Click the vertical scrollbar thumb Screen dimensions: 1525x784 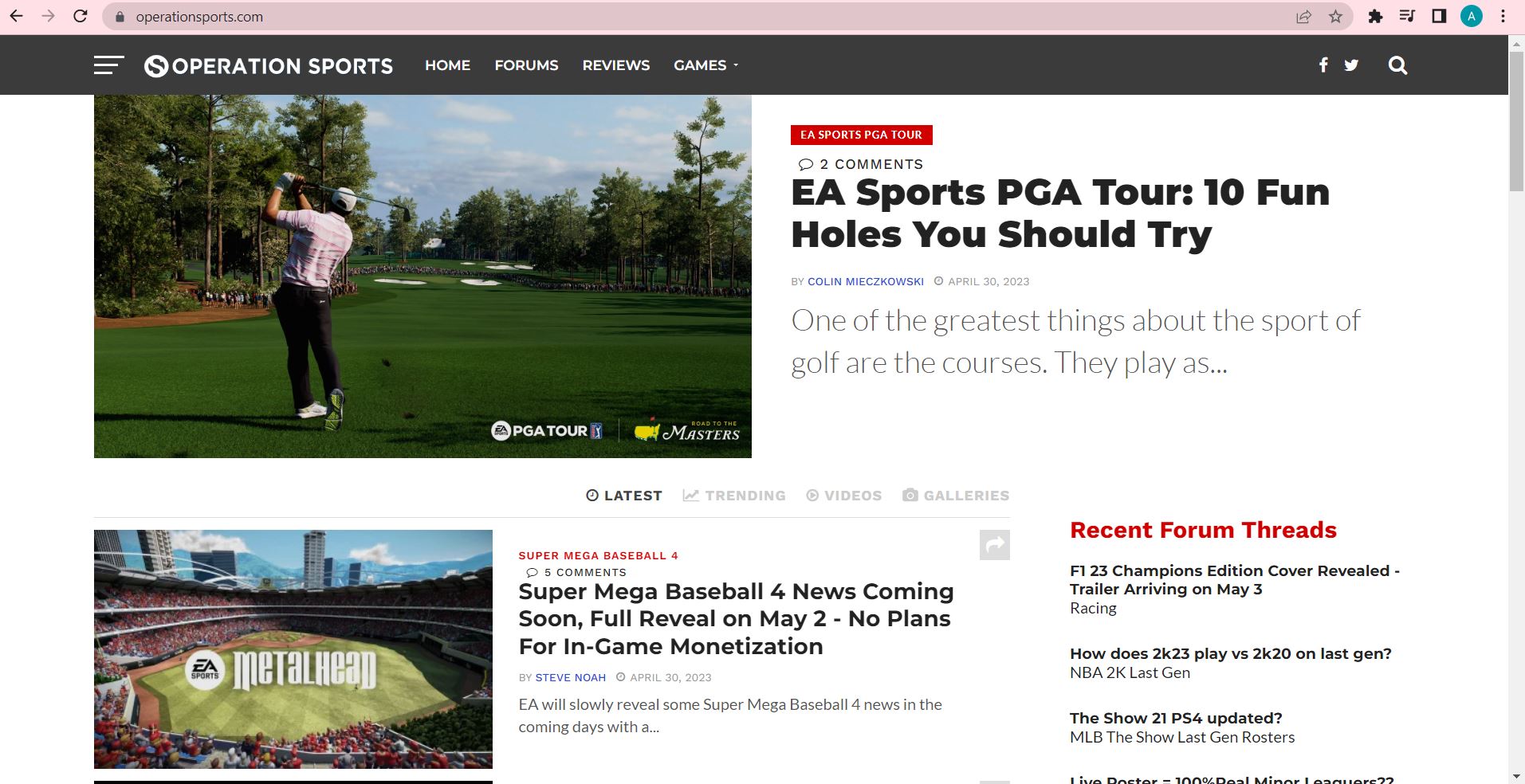click(1516, 121)
